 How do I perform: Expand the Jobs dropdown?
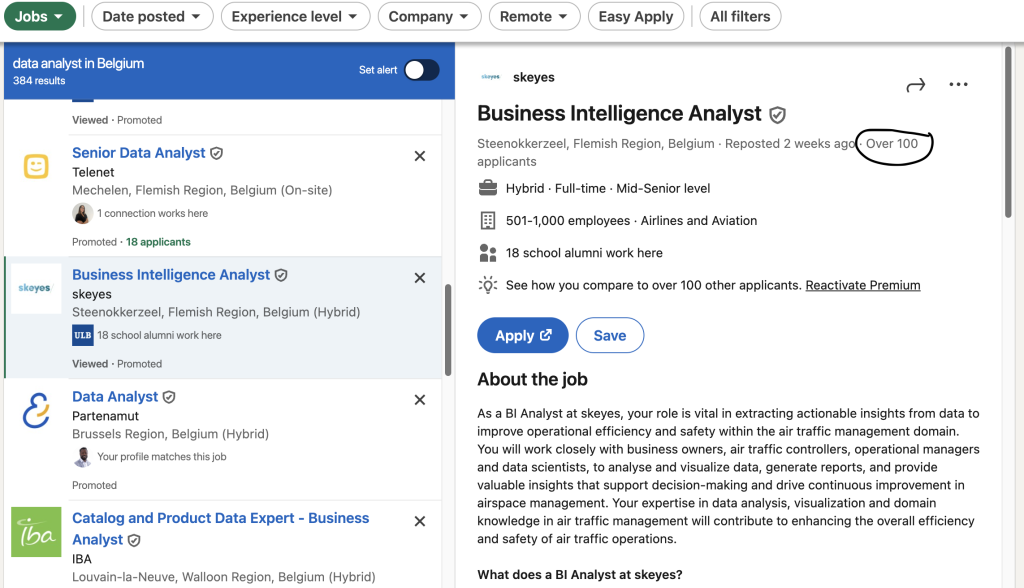click(40, 16)
